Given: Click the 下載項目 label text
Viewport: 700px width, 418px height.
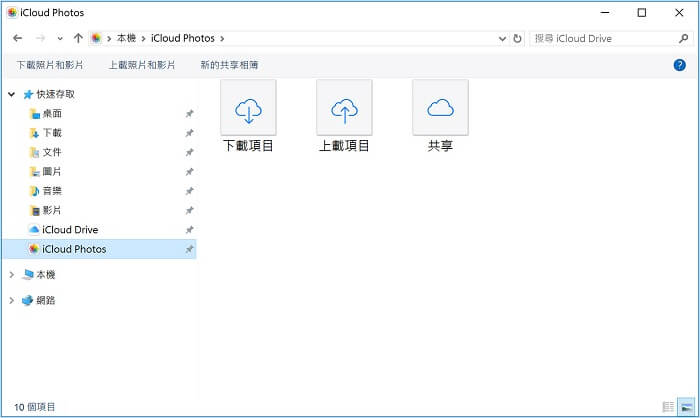Looking at the screenshot, I should click(x=248, y=146).
